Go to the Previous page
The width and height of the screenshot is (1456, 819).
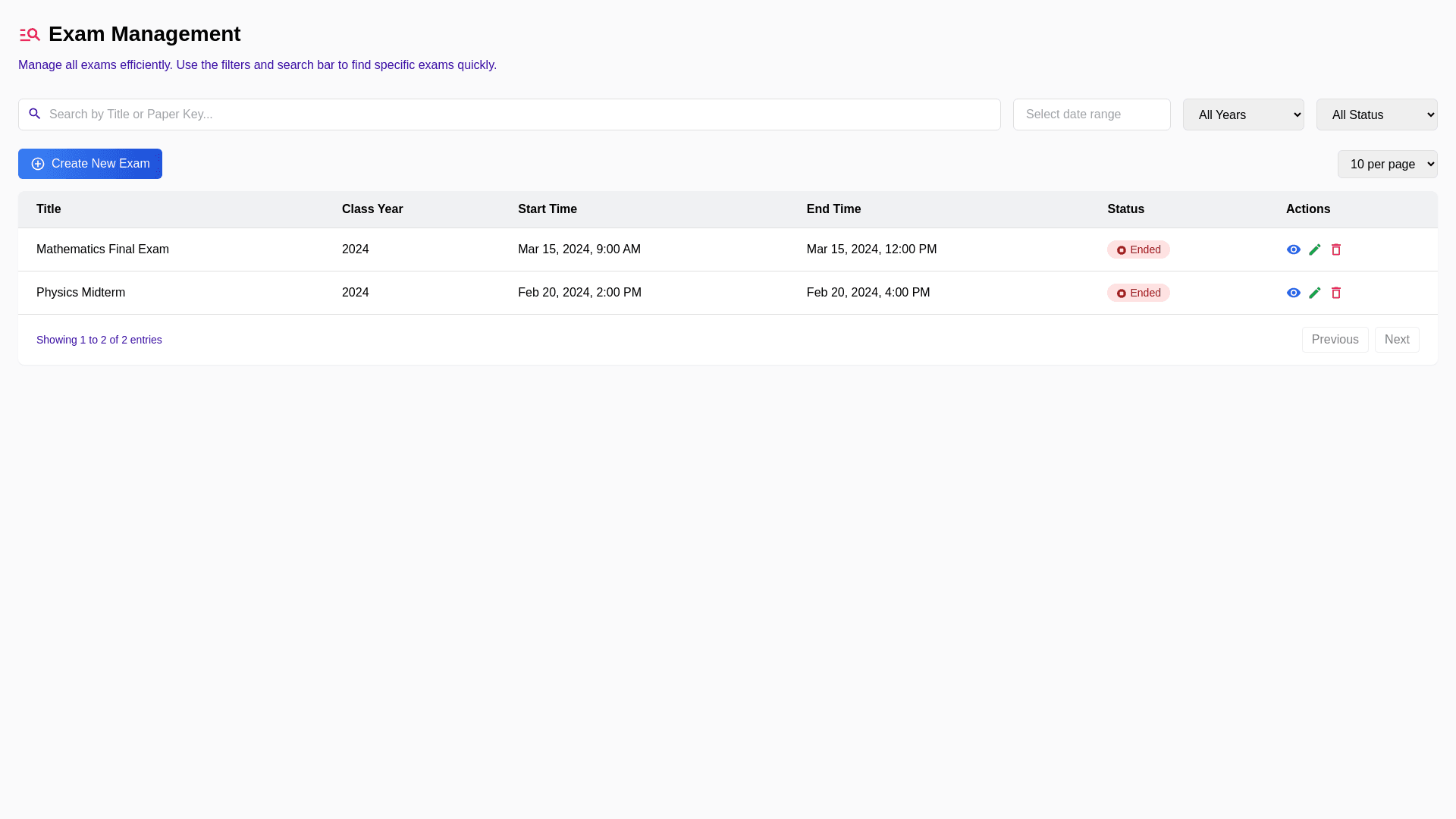(x=1335, y=340)
